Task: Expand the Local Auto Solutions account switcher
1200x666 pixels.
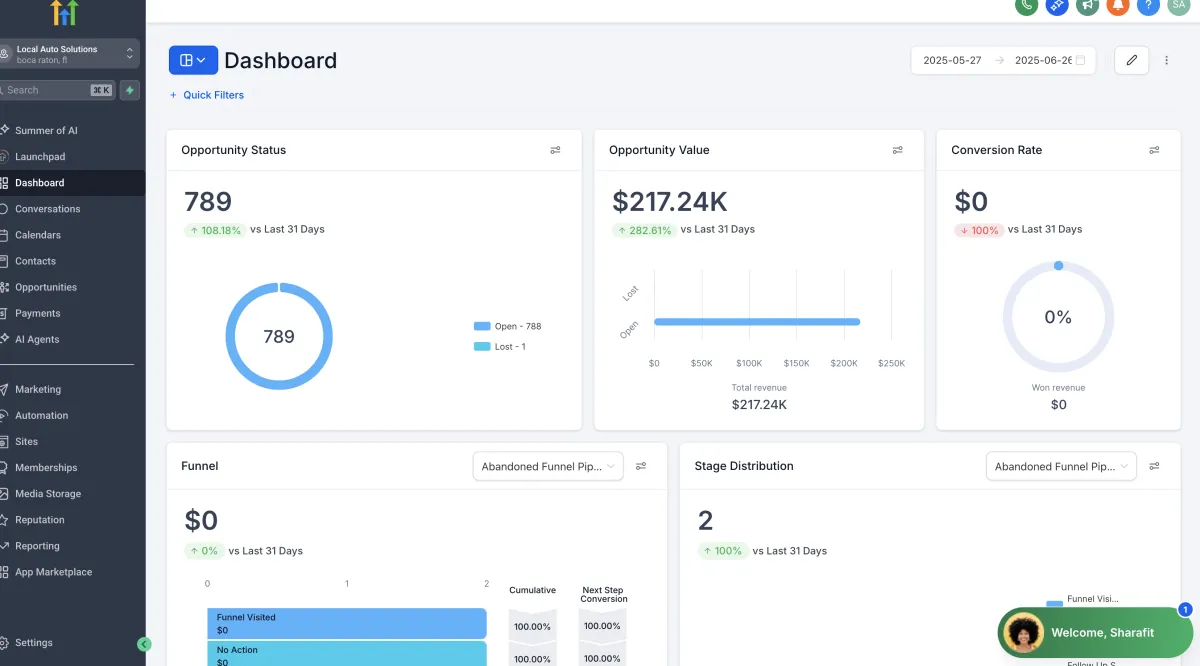Action: [67, 54]
